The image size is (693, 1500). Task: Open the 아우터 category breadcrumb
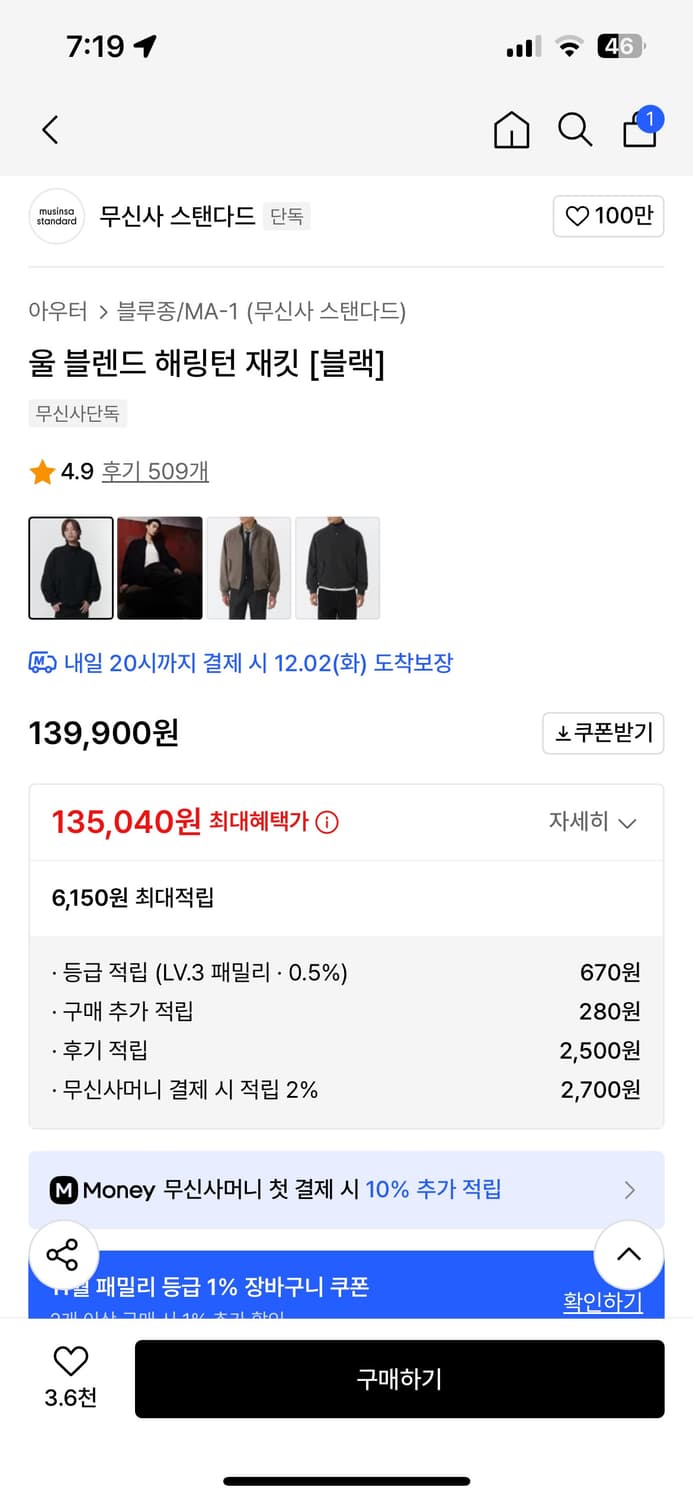point(57,311)
